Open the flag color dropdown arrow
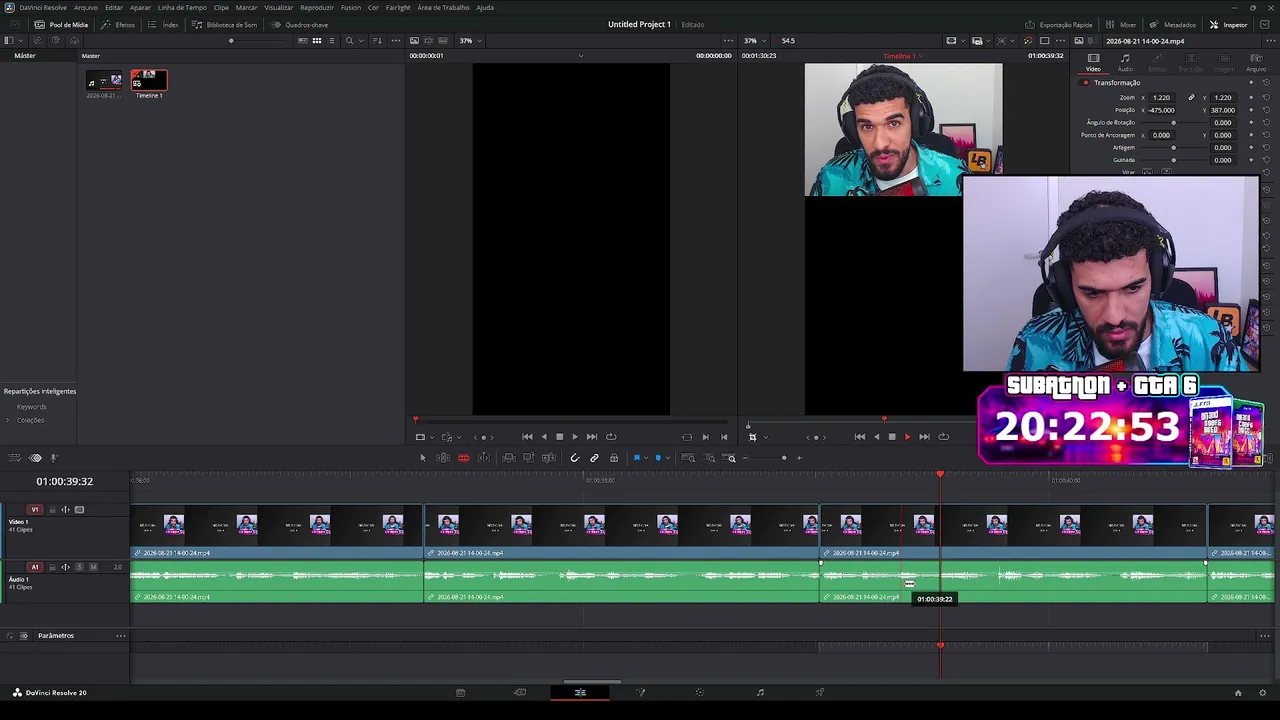This screenshot has width=1280, height=720. pos(645,458)
